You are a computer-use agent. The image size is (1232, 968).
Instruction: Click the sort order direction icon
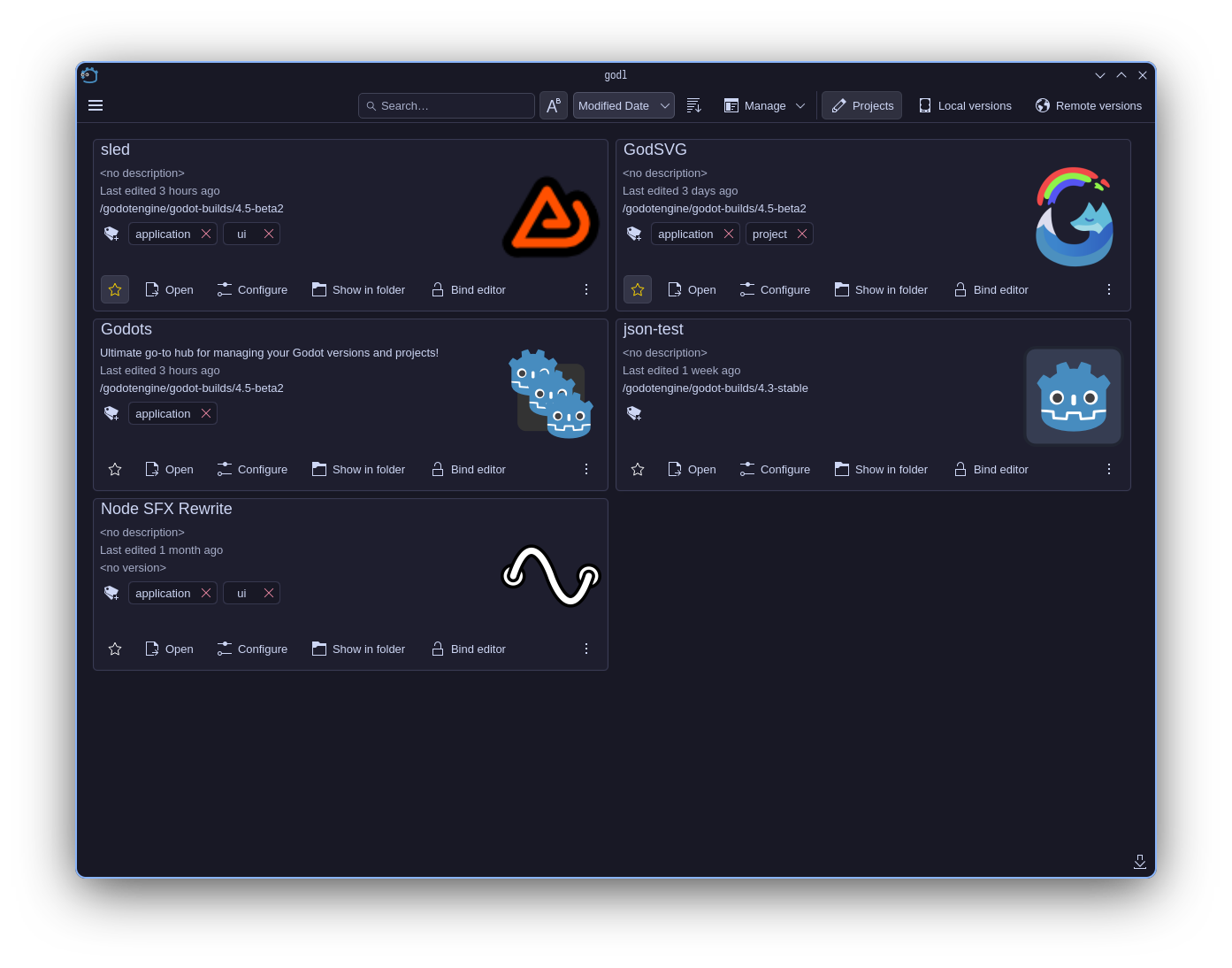[x=694, y=105]
